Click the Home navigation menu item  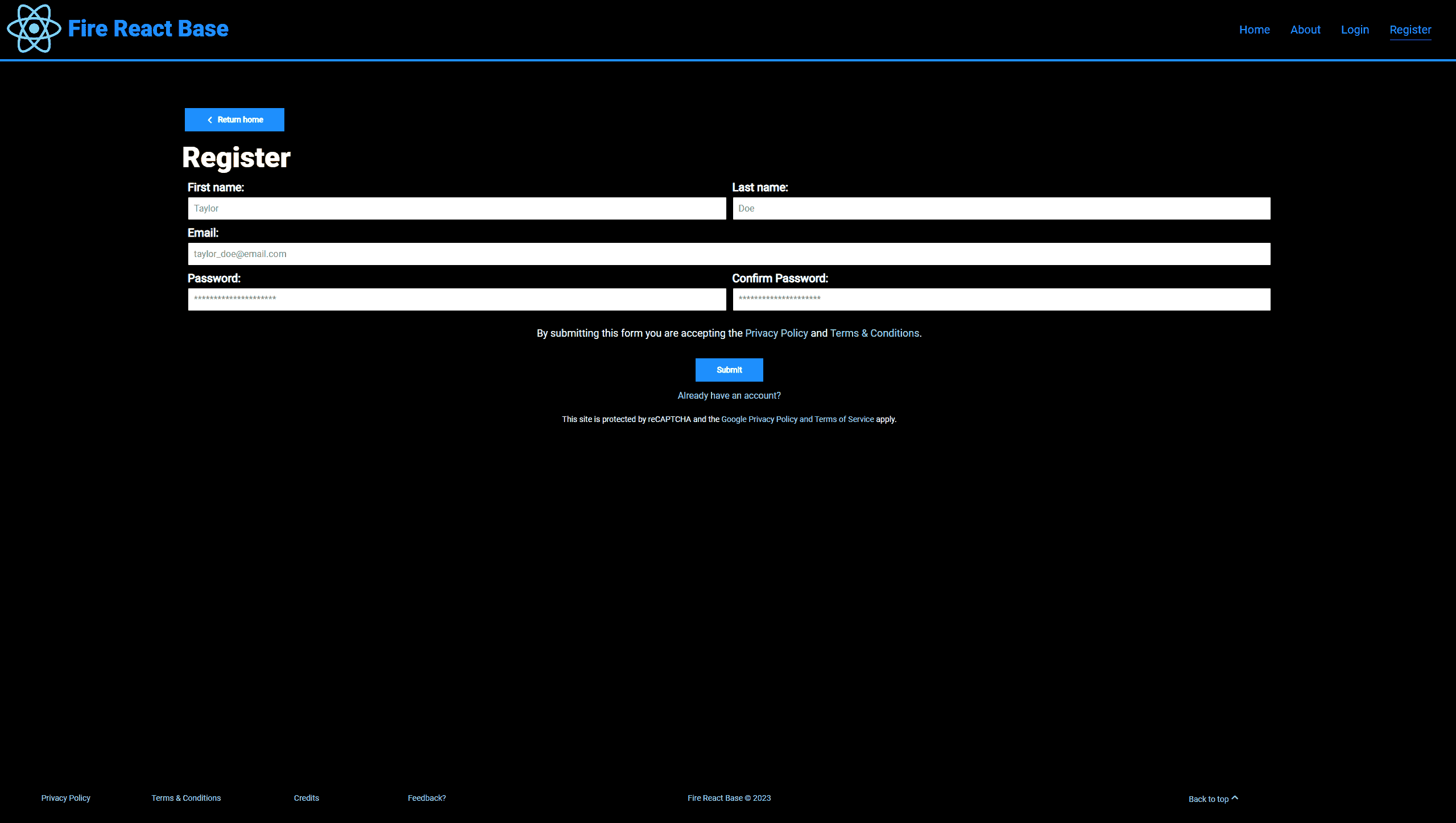coord(1254,29)
